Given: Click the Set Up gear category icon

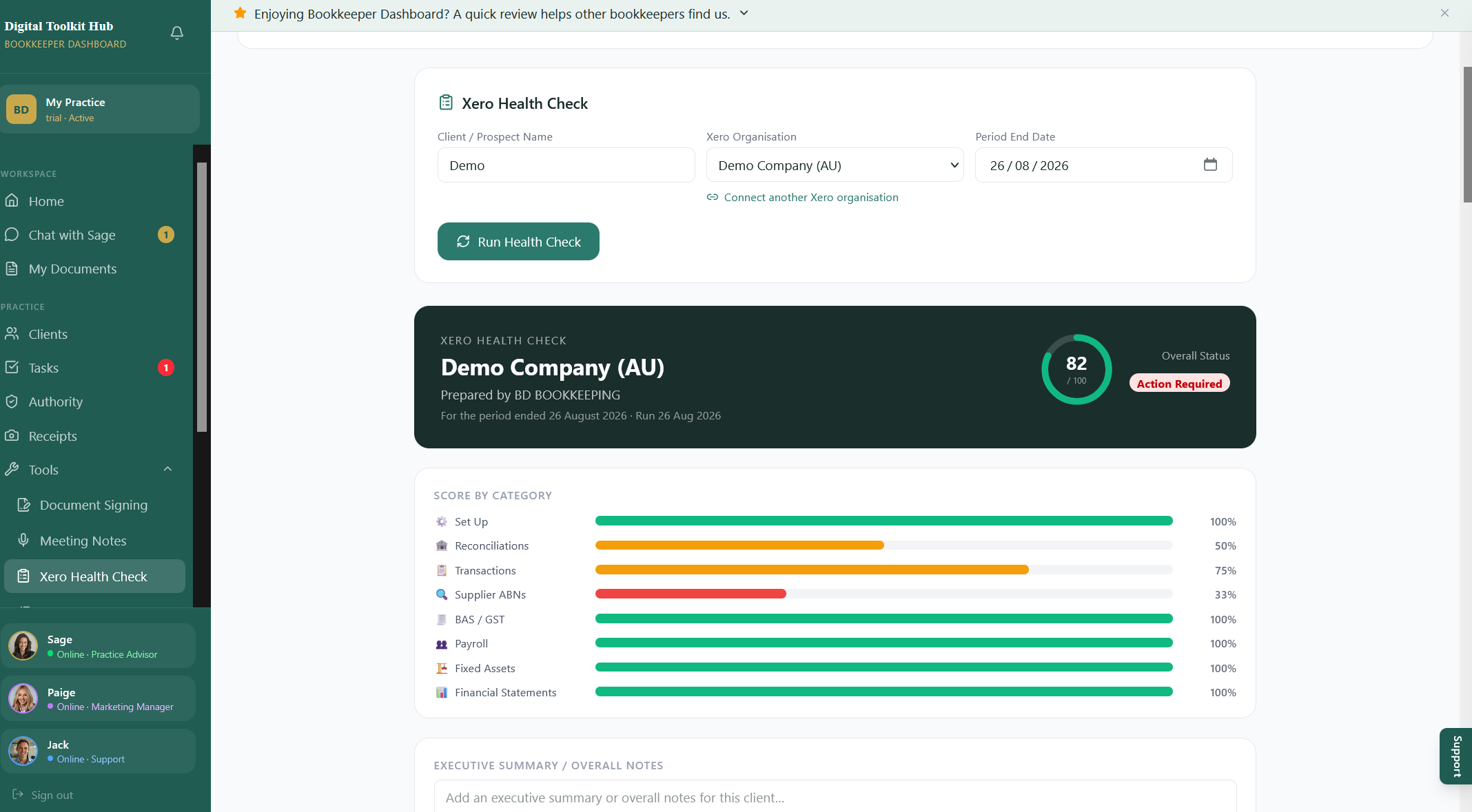Looking at the screenshot, I should tap(442, 521).
